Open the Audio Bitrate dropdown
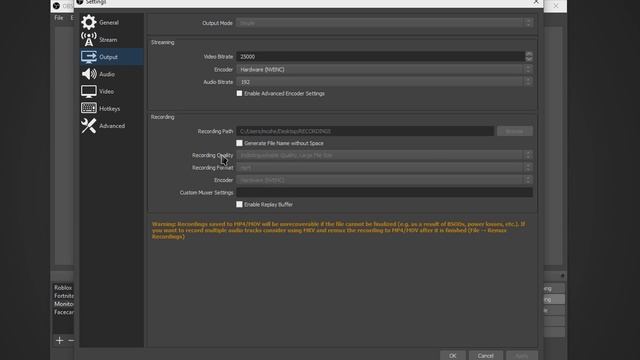 point(384,82)
